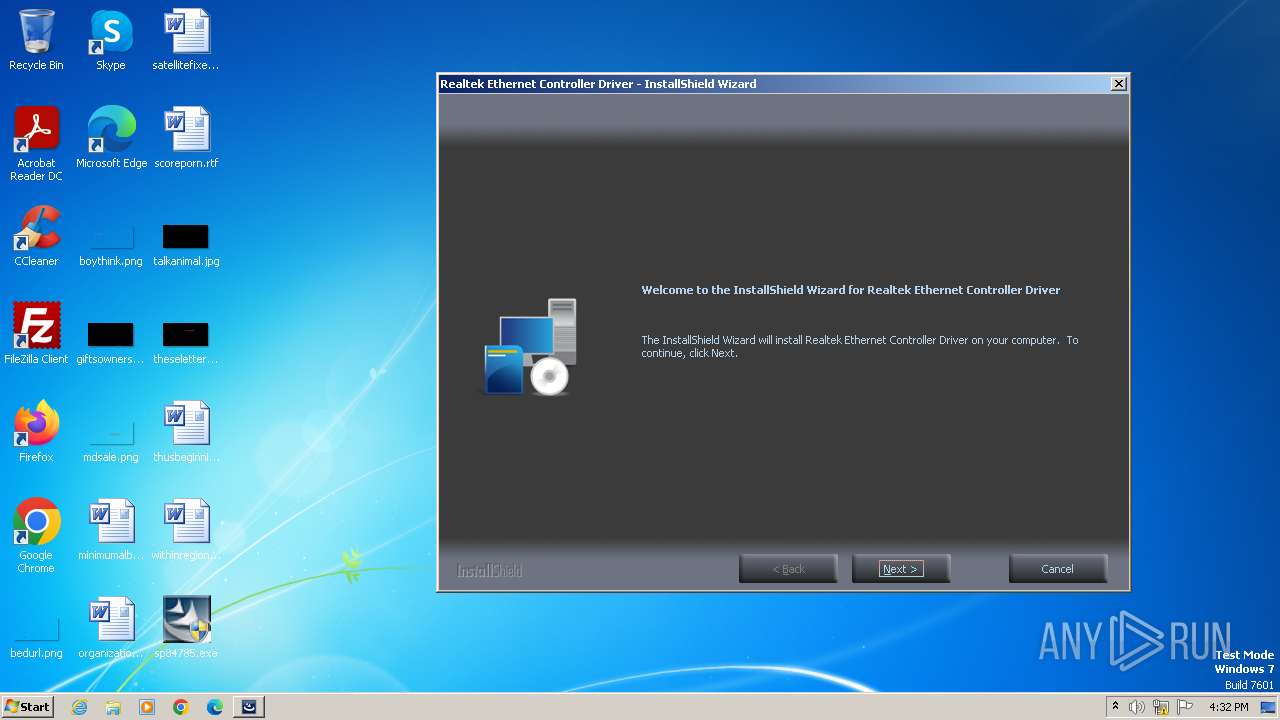This screenshot has width=1280, height=720.
Task: Click the wizard welcome heading text
Action: [850, 290]
